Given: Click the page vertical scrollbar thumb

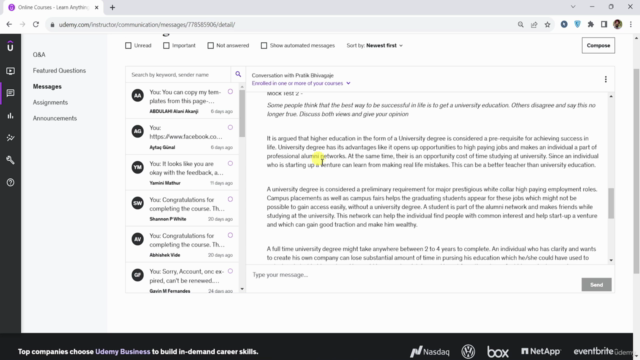Looking at the screenshot, I should click(x=636, y=171).
